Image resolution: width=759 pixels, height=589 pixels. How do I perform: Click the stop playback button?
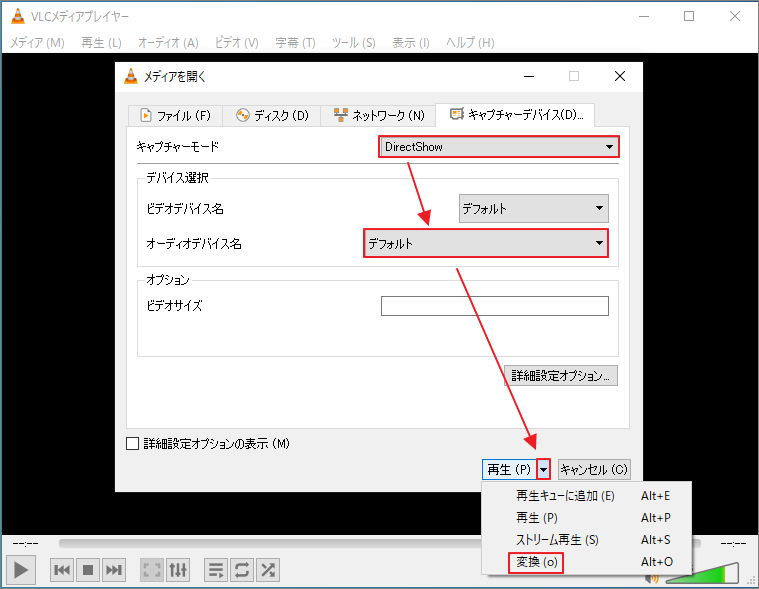(x=88, y=570)
